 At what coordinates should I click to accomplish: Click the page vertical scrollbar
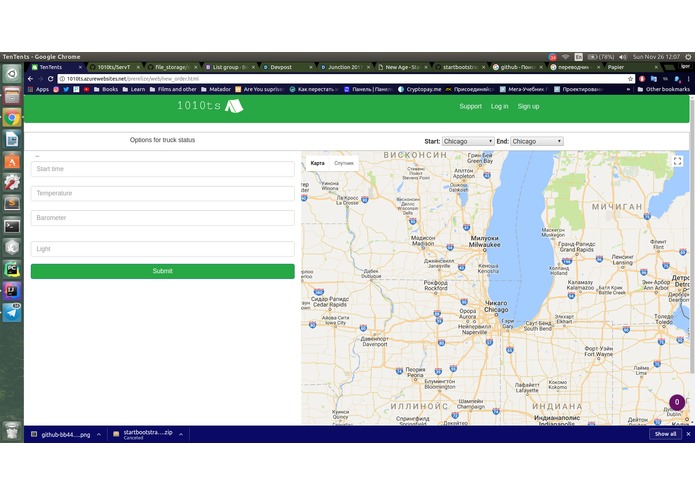[692, 235]
